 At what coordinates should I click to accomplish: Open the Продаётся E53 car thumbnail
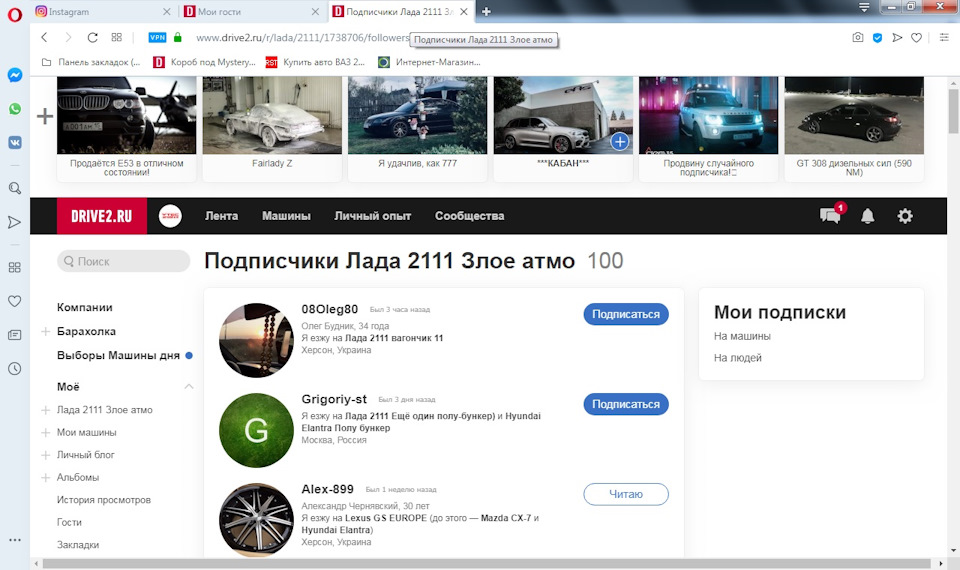pos(127,115)
